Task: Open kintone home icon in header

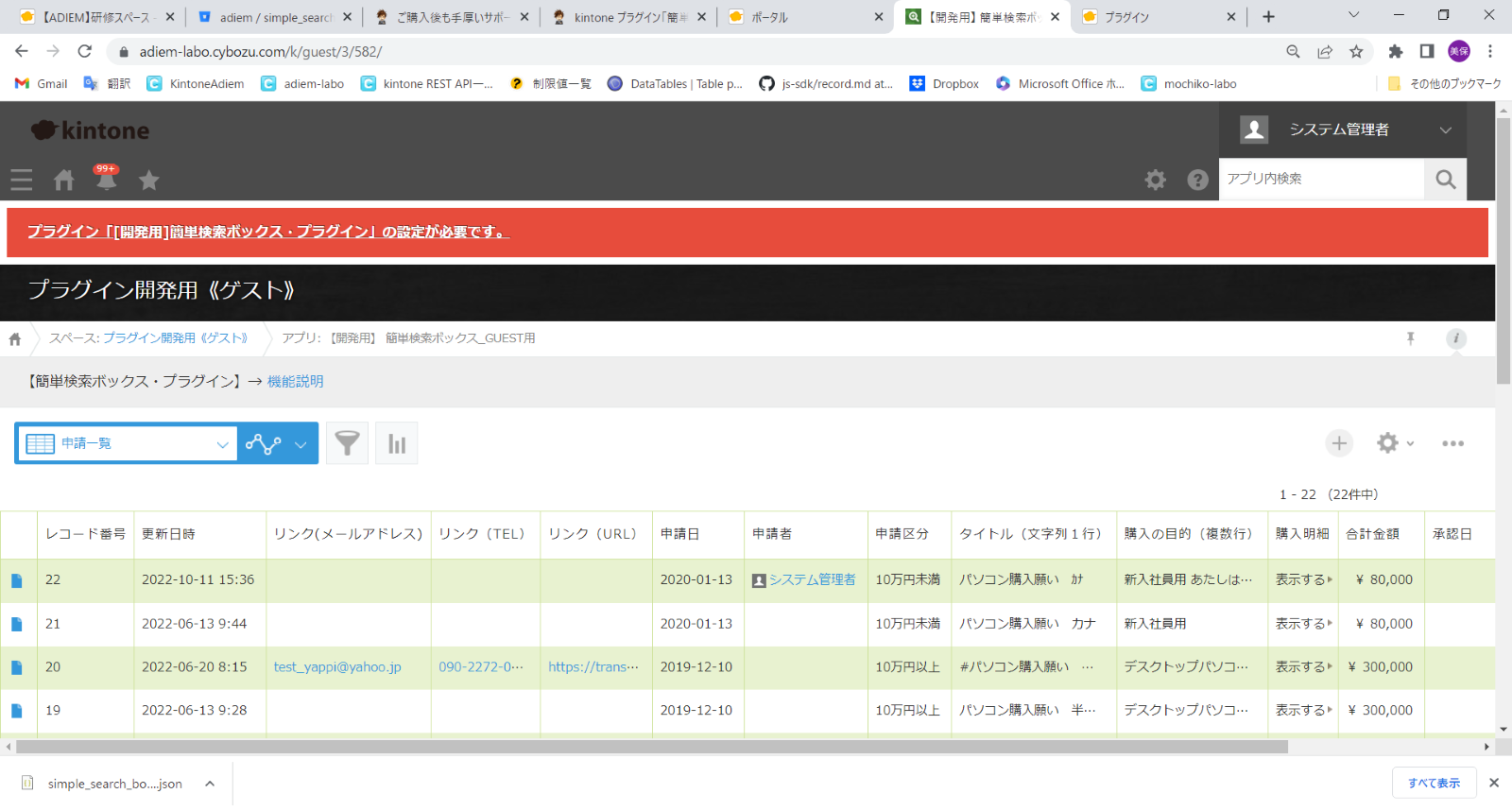Action: [x=64, y=180]
